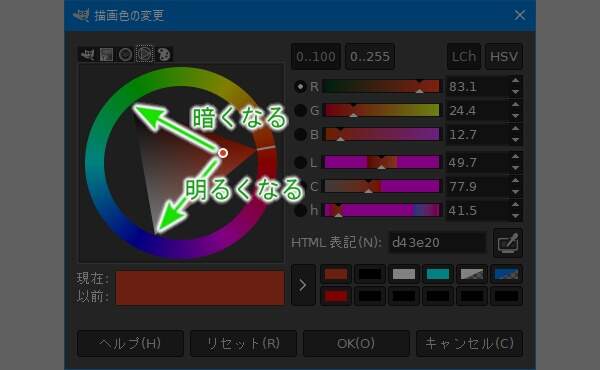Click the h hue slider
This screenshot has width=600, height=370.
(382, 210)
